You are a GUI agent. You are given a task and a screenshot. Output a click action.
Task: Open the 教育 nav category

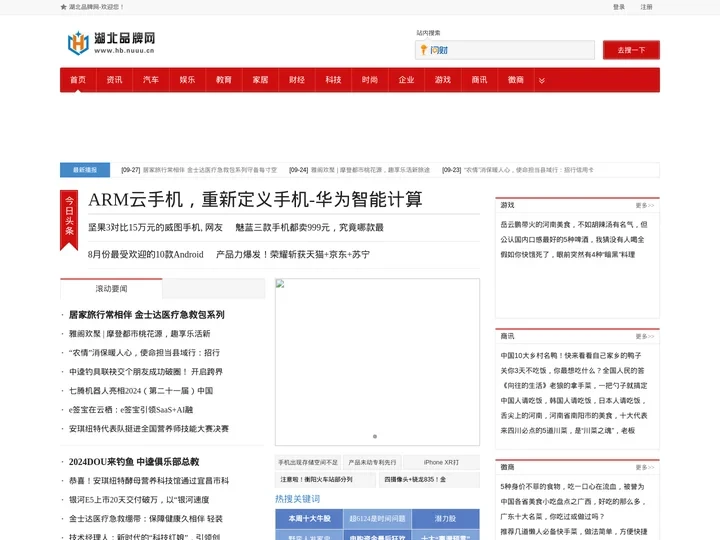coord(224,80)
